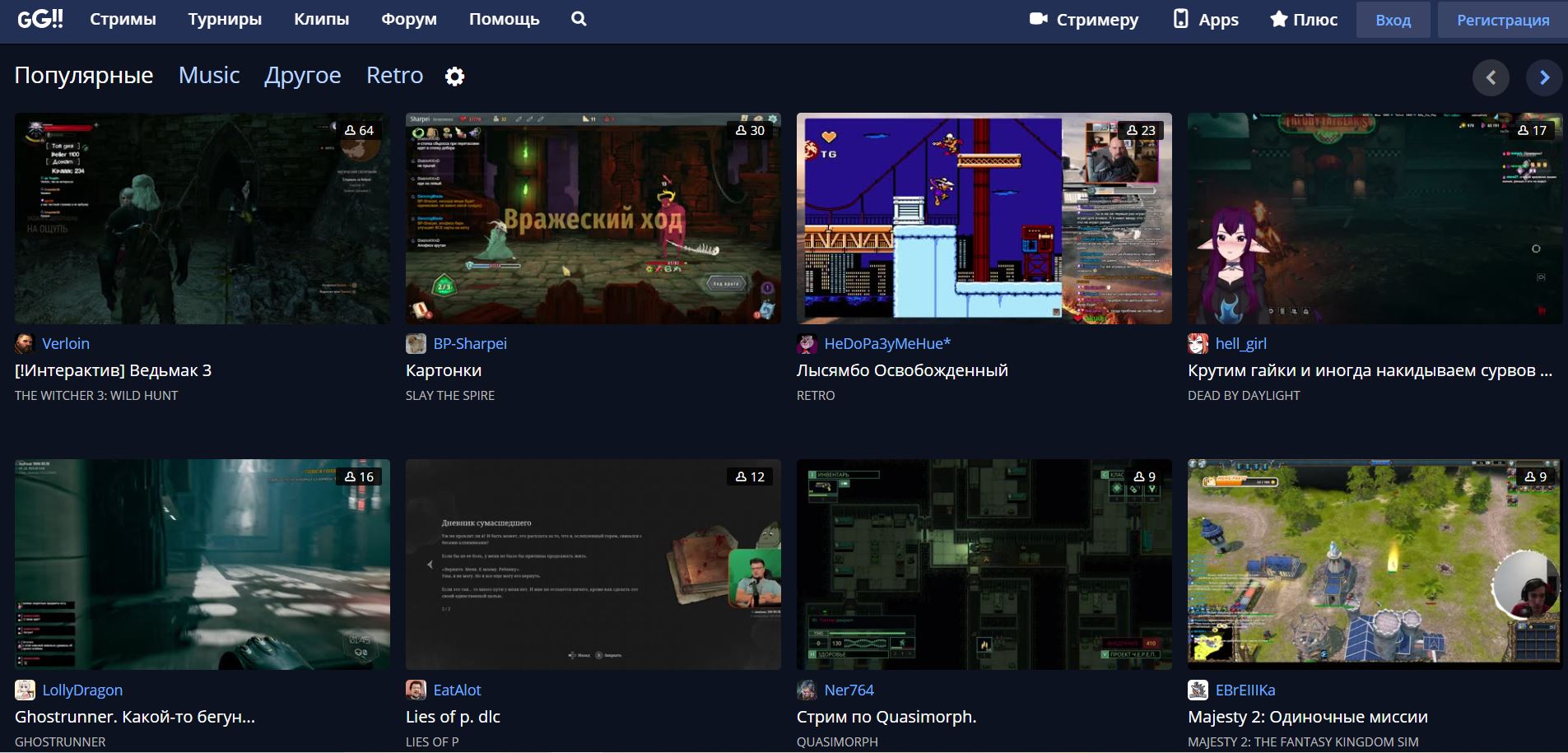Image resolution: width=1568 pixels, height=753 pixels.
Task: Click the GG!! site logo
Action: click(40, 19)
